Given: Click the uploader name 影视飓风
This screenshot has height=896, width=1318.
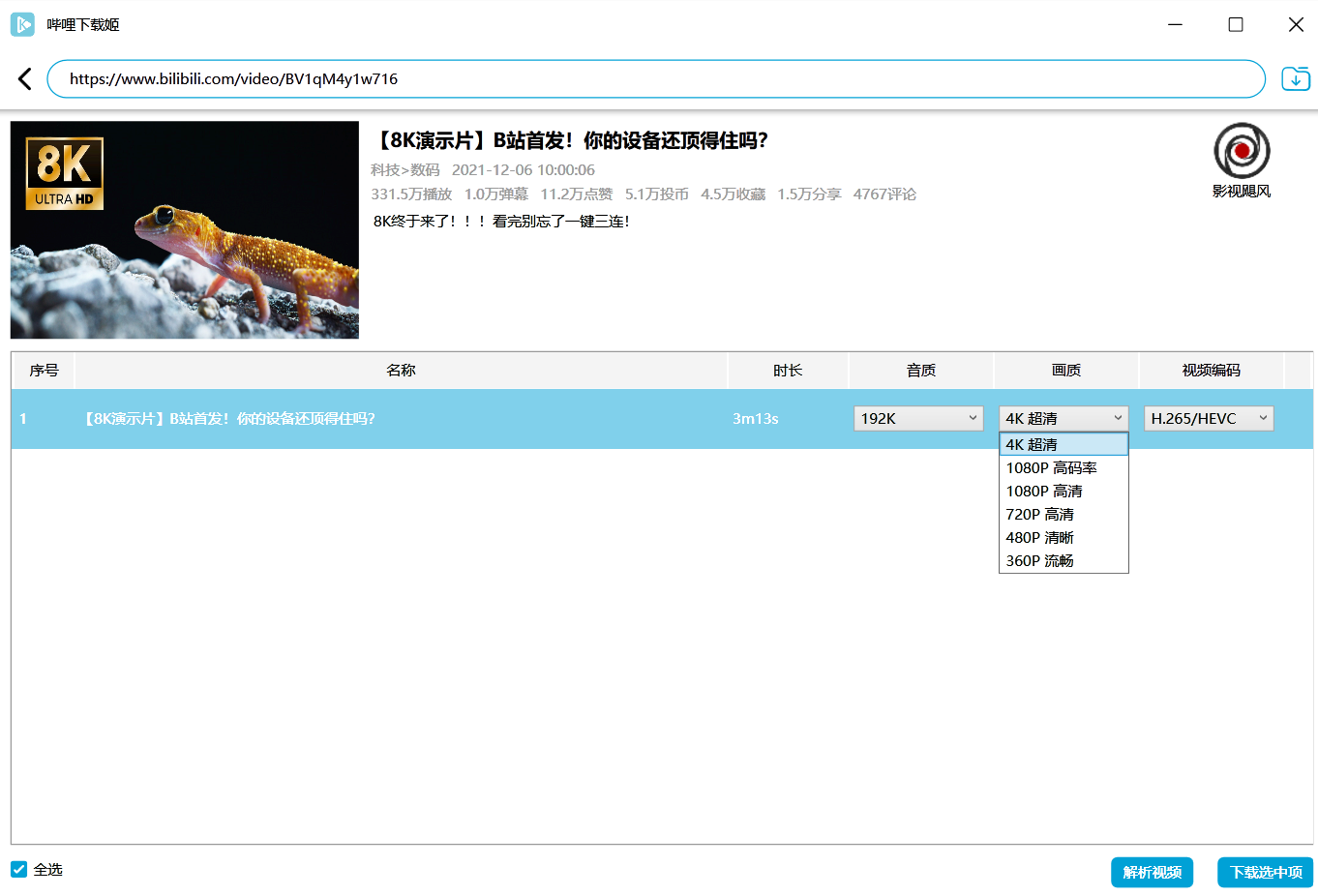Looking at the screenshot, I should coord(1242,192).
